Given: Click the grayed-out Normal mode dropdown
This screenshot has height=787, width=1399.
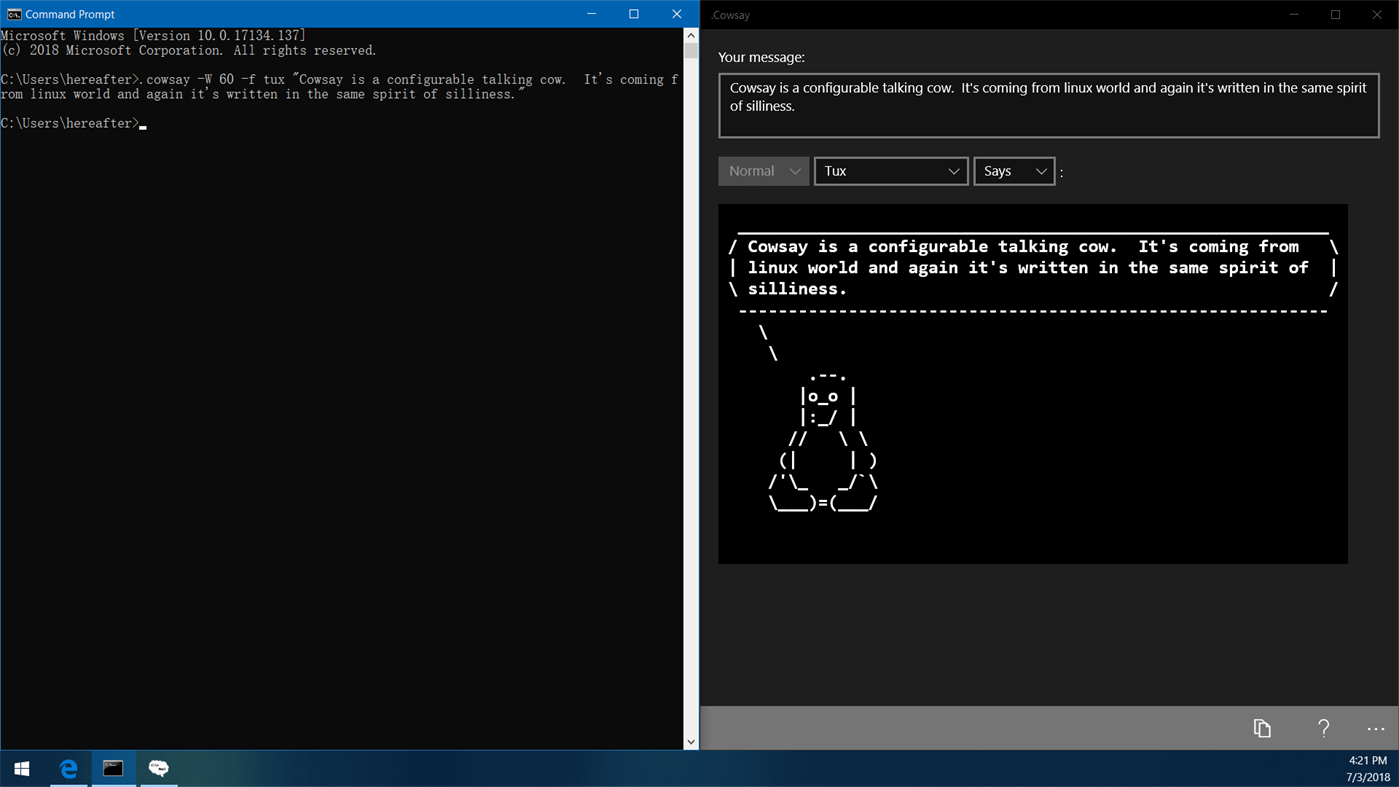Looking at the screenshot, I should tap(763, 170).
